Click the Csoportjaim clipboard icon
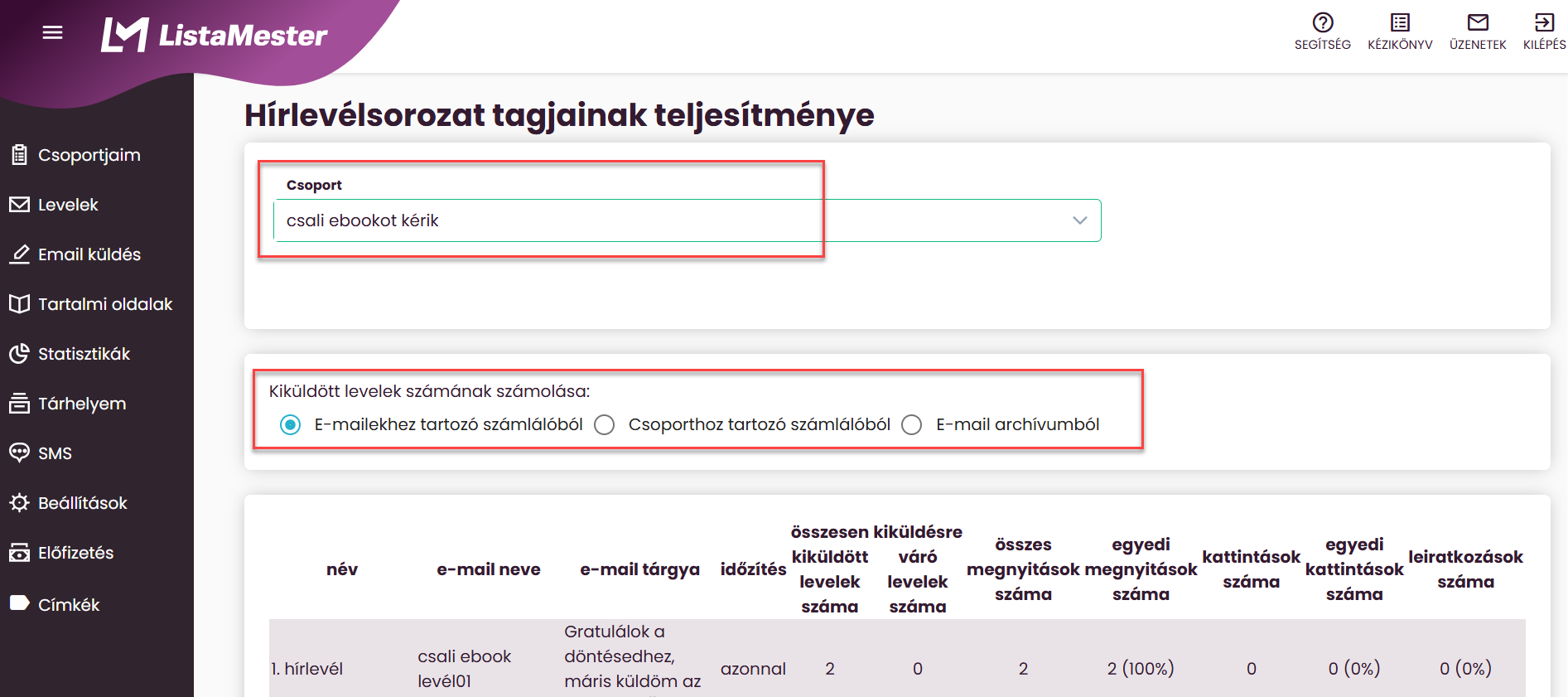 [19, 154]
